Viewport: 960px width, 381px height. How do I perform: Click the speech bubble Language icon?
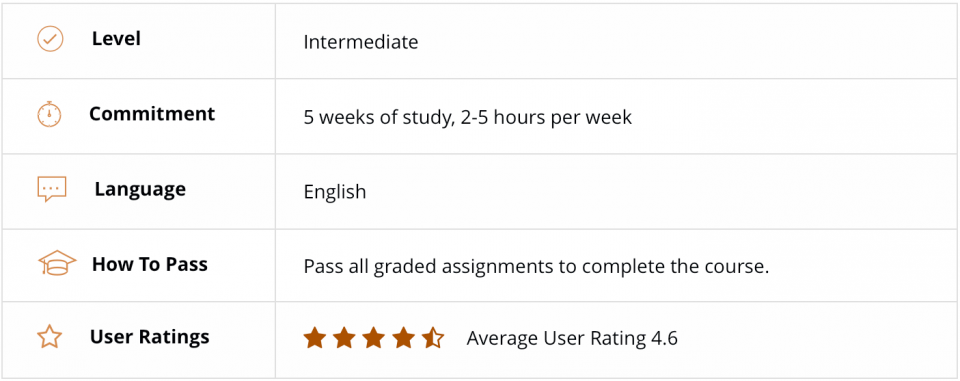pos(52,189)
